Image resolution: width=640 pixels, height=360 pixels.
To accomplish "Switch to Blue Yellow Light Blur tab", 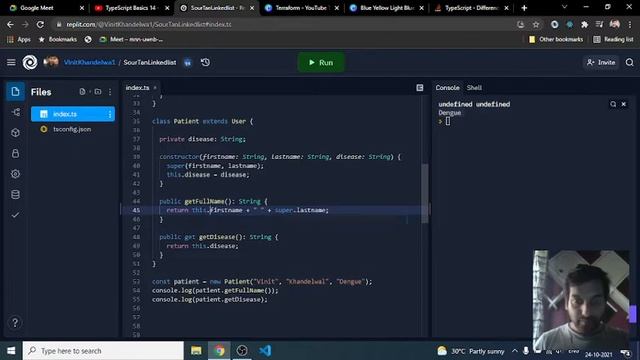I will click(387, 8).
